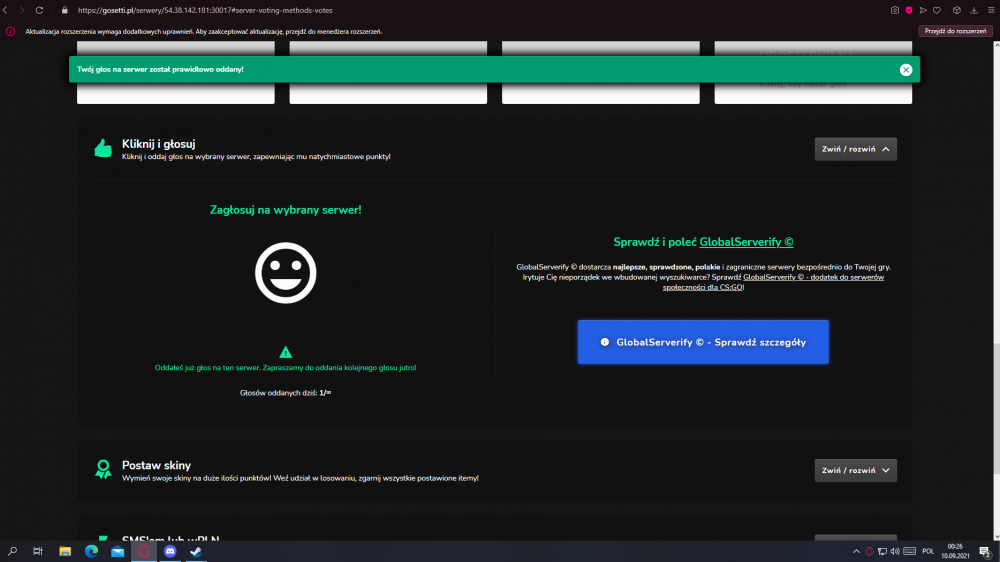Reload the page with the refresh icon
The height and width of the screenshot is (562, 1000).
(39, 10)
